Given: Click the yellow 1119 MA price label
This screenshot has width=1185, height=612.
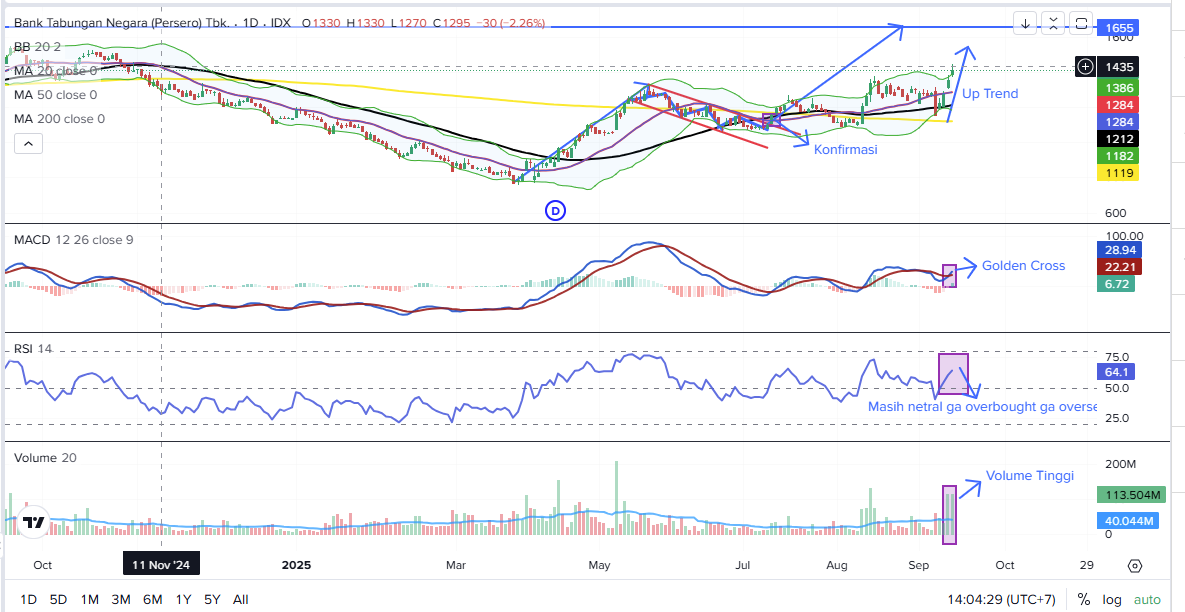Looking at the screenshot, I should pyautogui.click(x=1118, y=174).
